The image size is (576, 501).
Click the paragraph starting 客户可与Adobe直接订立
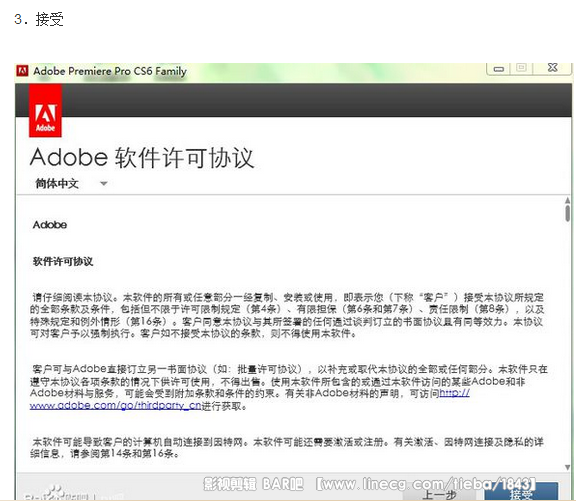289,387
